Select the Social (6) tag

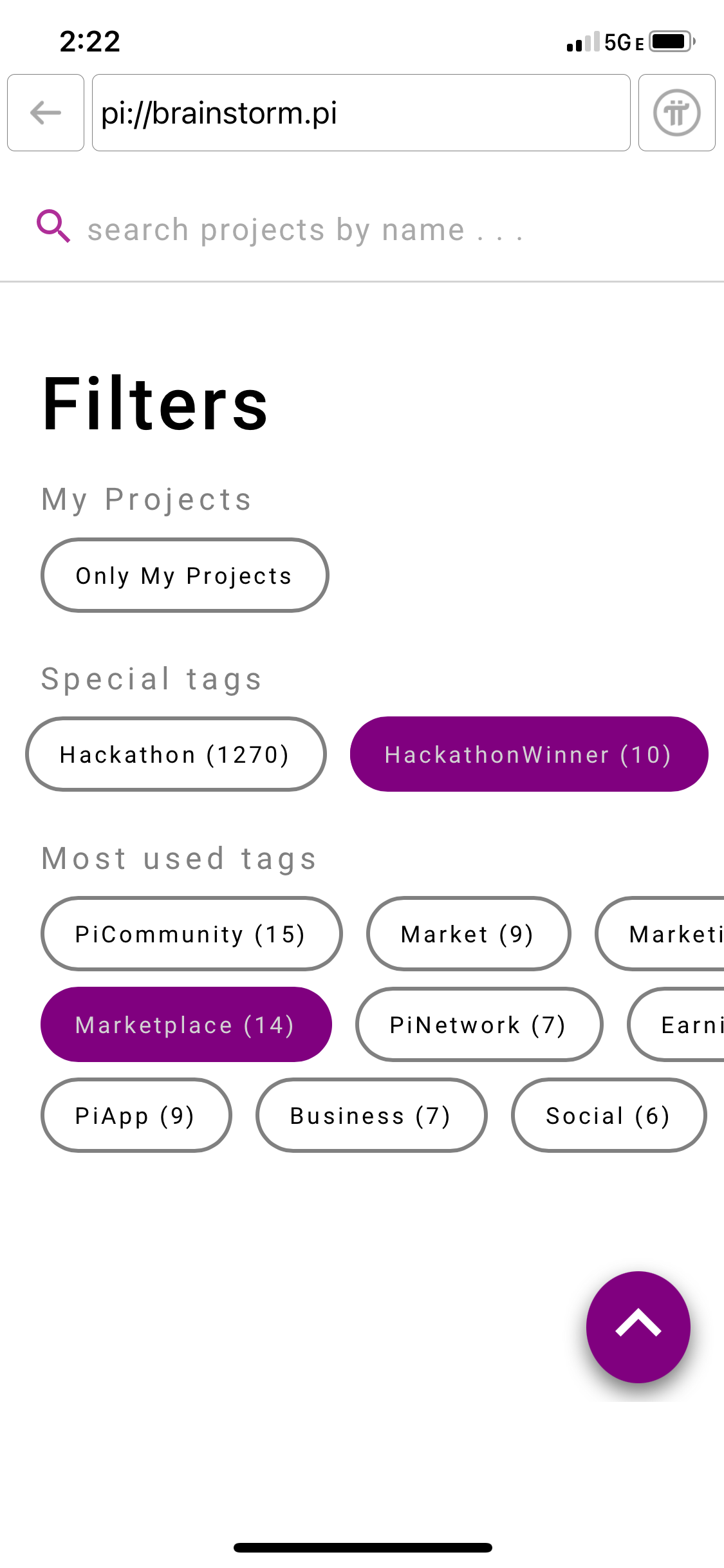point(609,1115)
